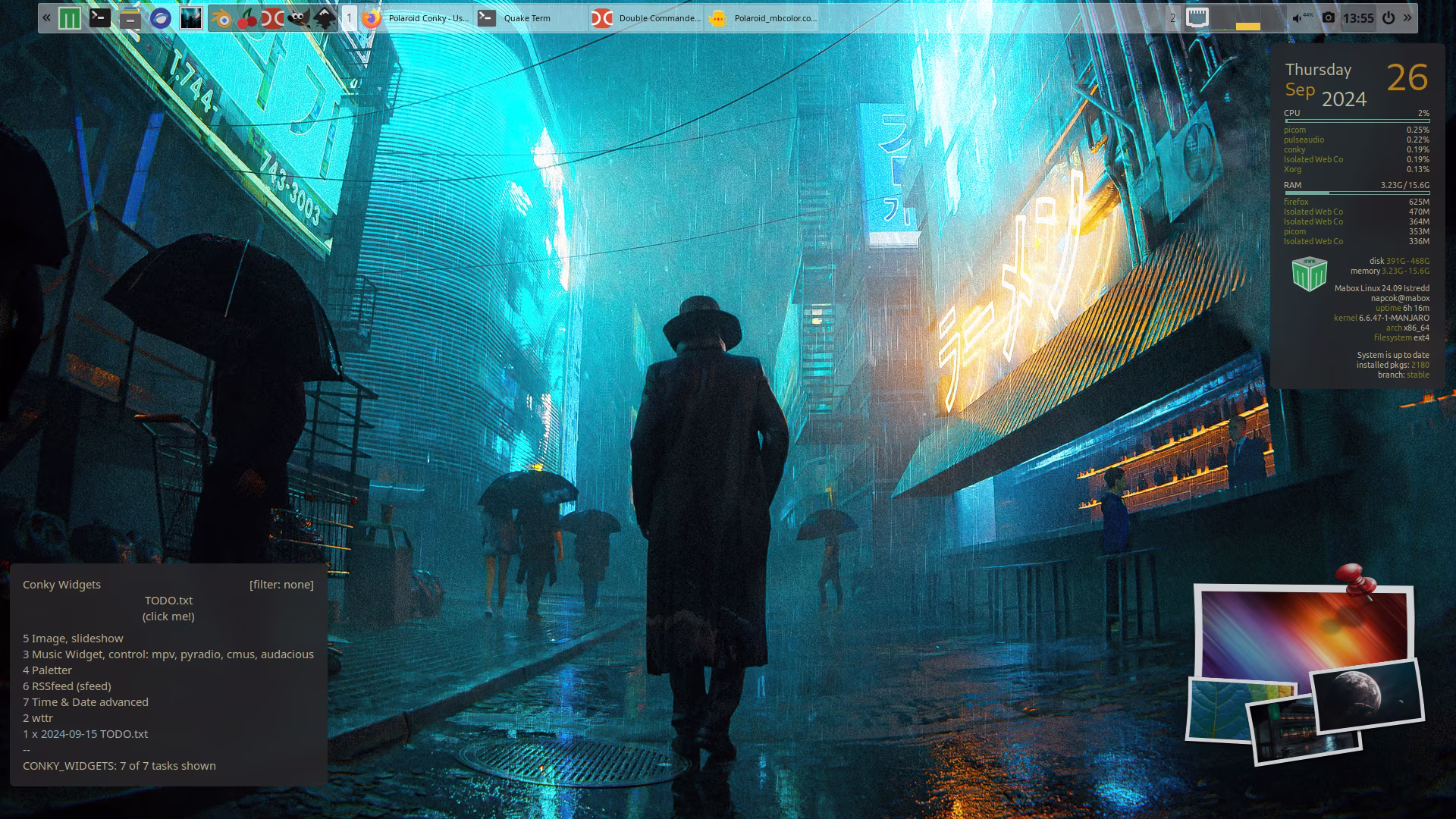
Task: Switch to workspace 1
Action: coord(349,18)
